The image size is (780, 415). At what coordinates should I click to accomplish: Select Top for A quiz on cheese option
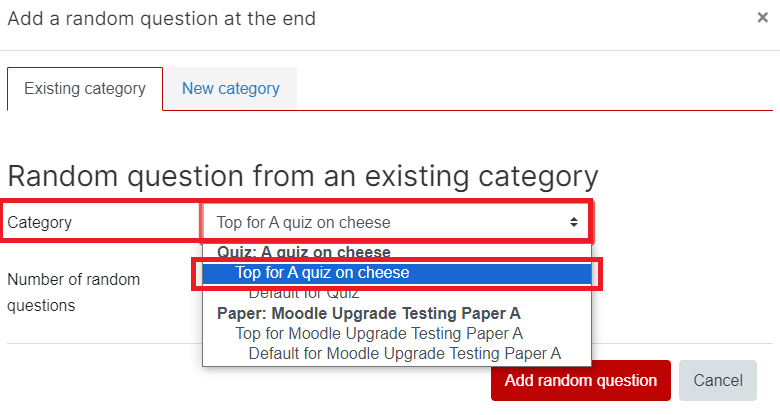click(396, 273)
